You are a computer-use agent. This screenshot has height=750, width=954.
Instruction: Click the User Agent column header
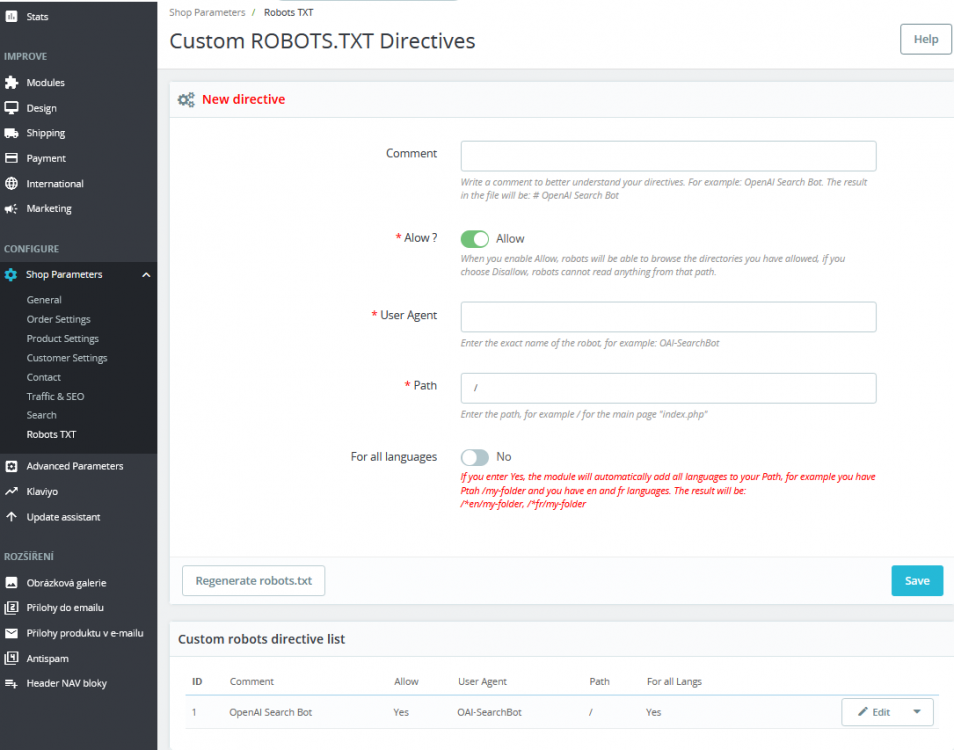(482, 681)
